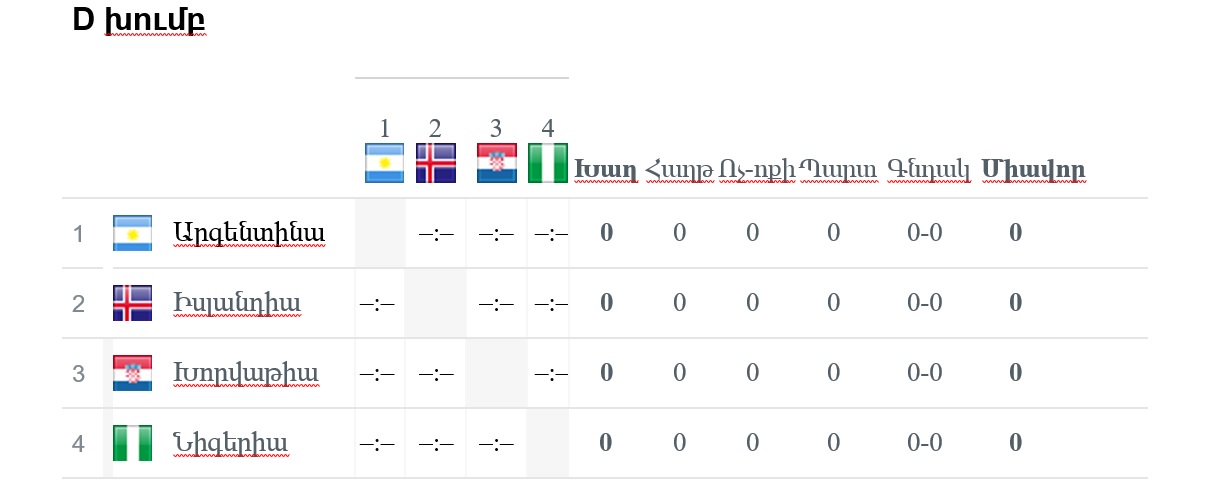Click the Միավոր column header
Screen dimensions: 1216x502
pos(1033,170)
